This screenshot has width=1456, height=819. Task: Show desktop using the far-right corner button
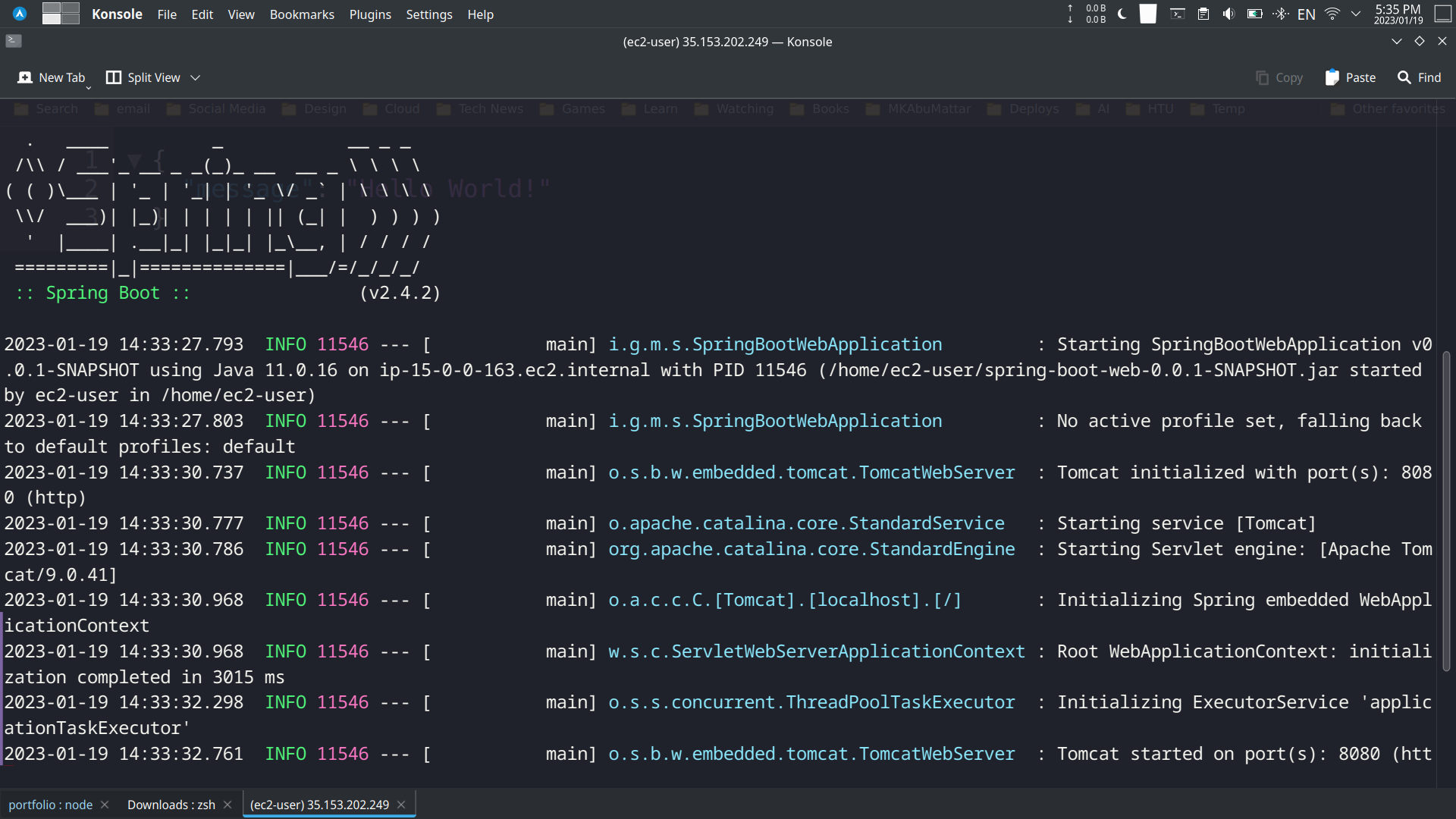(1443, 14)
